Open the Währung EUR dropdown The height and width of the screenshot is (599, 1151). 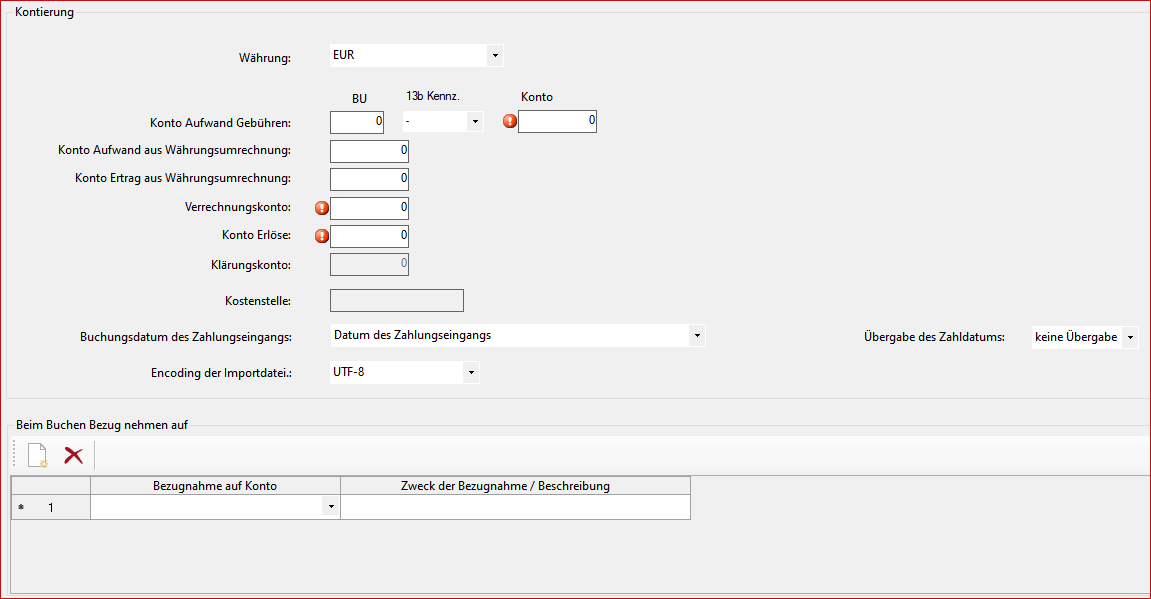495,56
